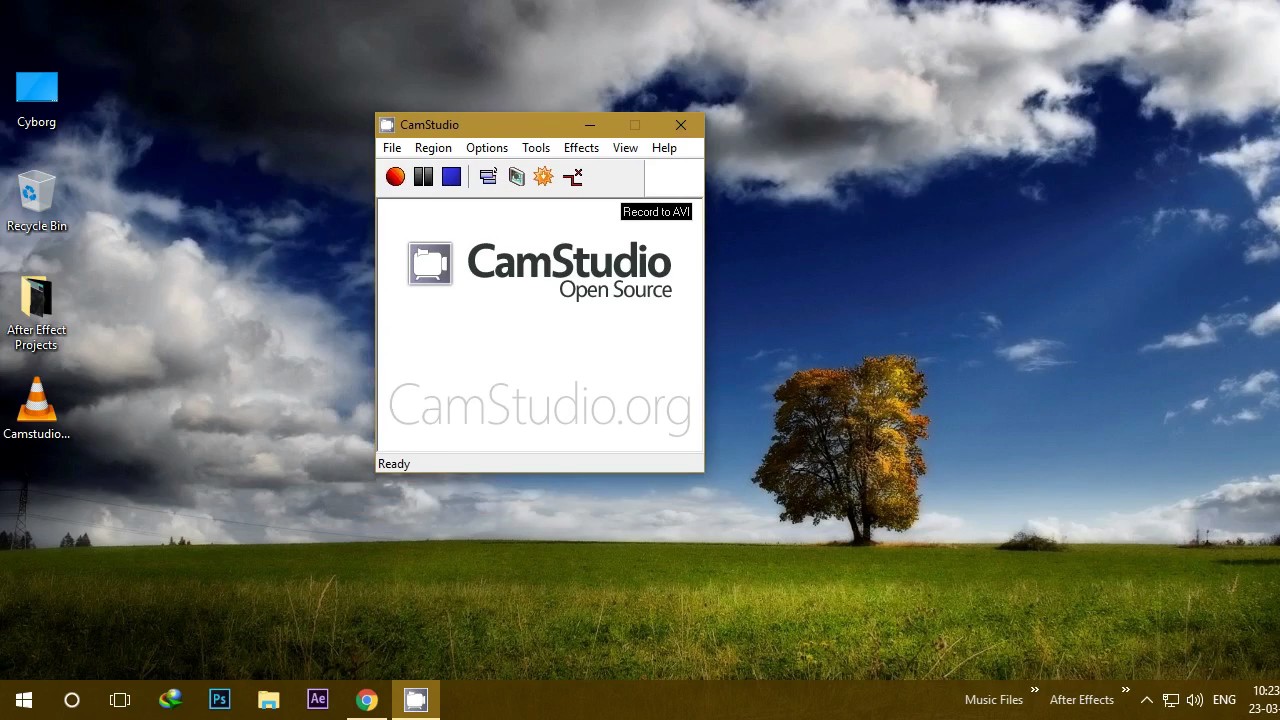Click the After Effects taskbar toolbar label
Image resolution: width=1280 pixels, height=720 pixels.
click(1082, 700)
